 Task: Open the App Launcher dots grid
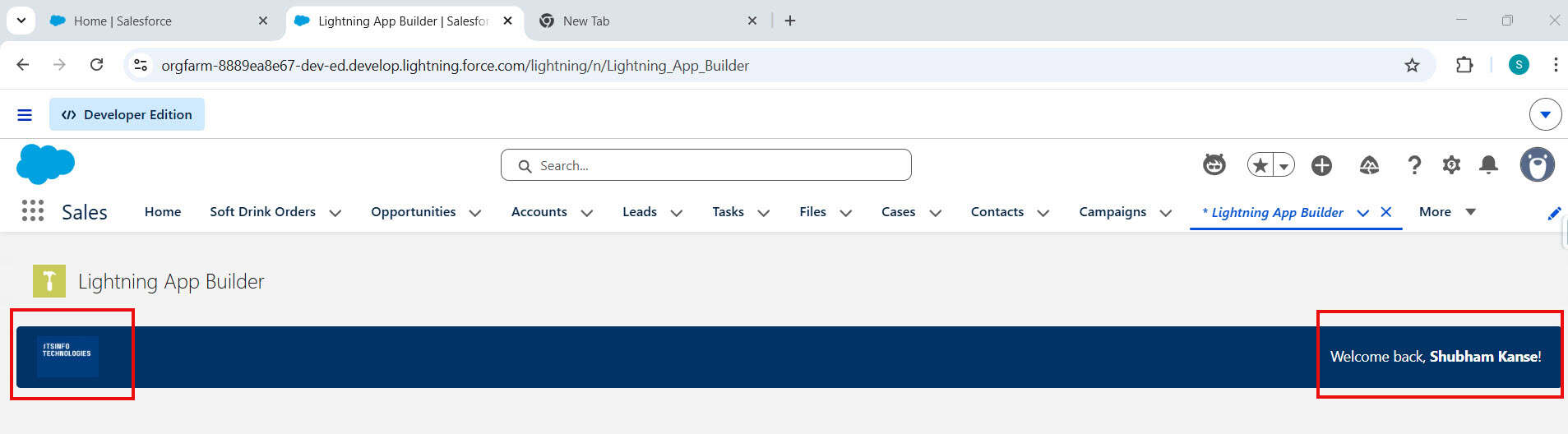[x=33, y=211]
